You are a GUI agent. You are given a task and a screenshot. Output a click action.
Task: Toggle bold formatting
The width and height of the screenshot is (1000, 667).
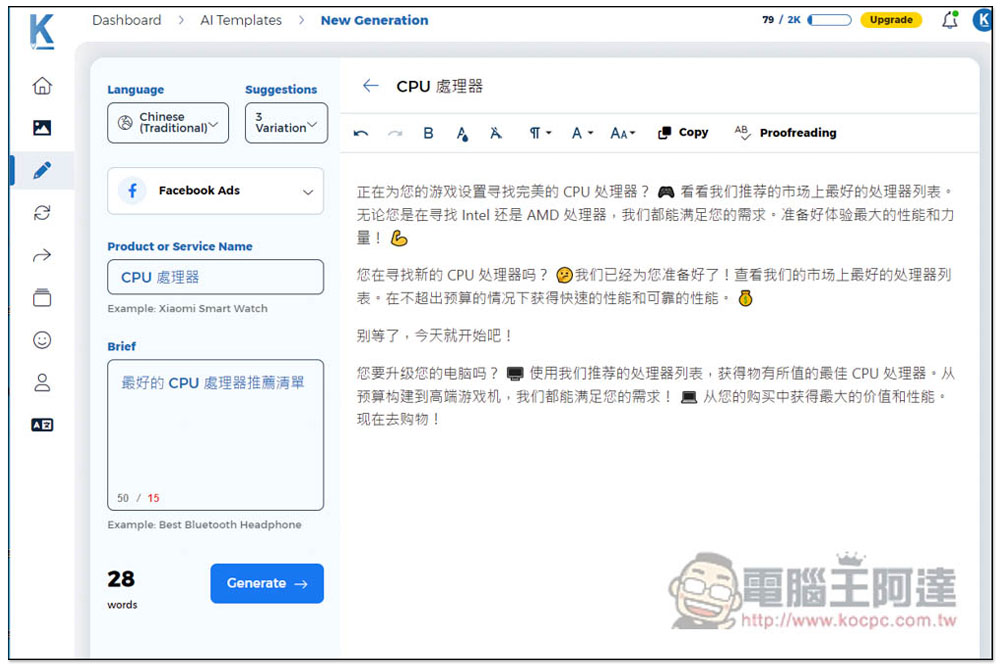click(x=429, y=133)
